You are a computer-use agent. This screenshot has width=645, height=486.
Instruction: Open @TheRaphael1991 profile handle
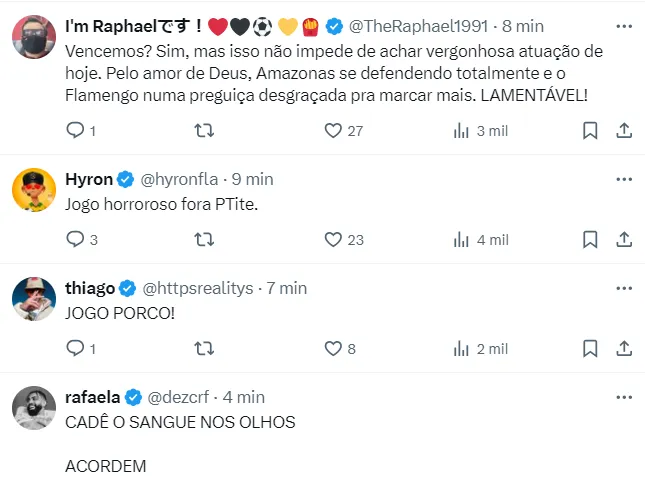(x=417, y=24)
